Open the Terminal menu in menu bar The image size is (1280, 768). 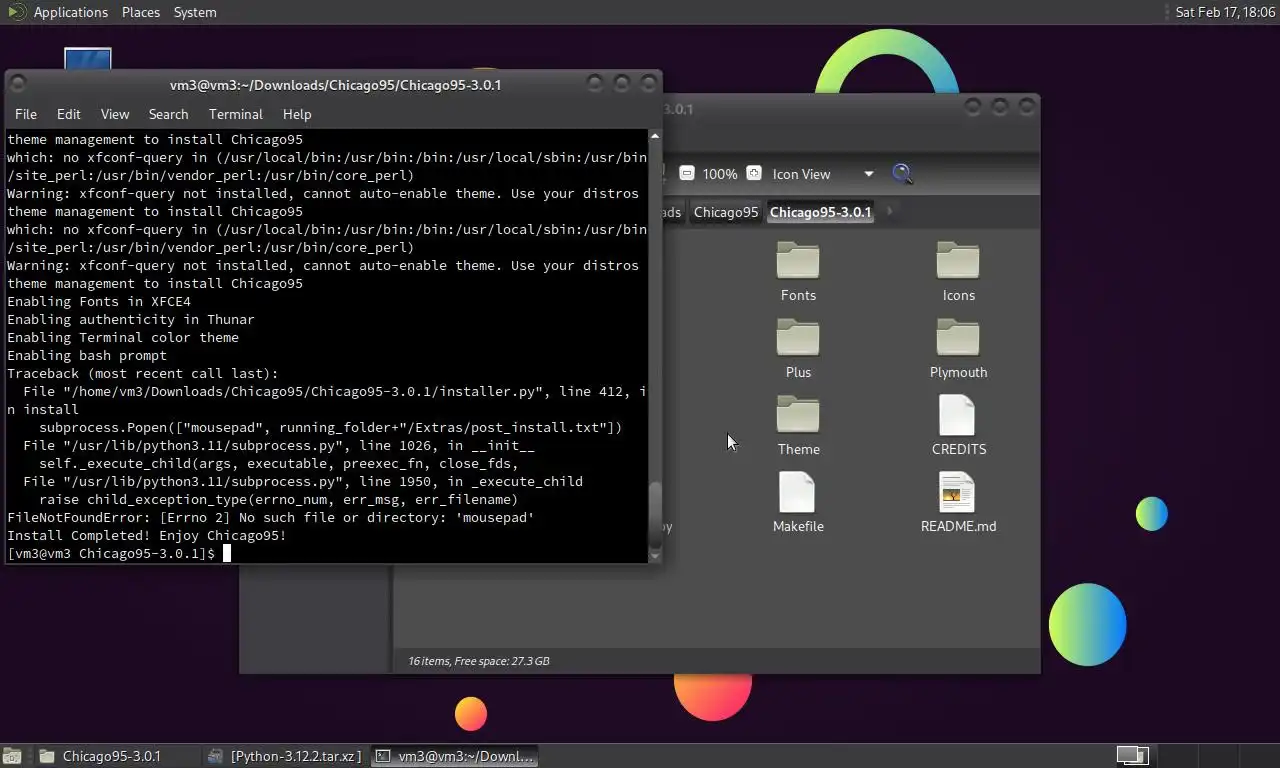click(236, 114)
